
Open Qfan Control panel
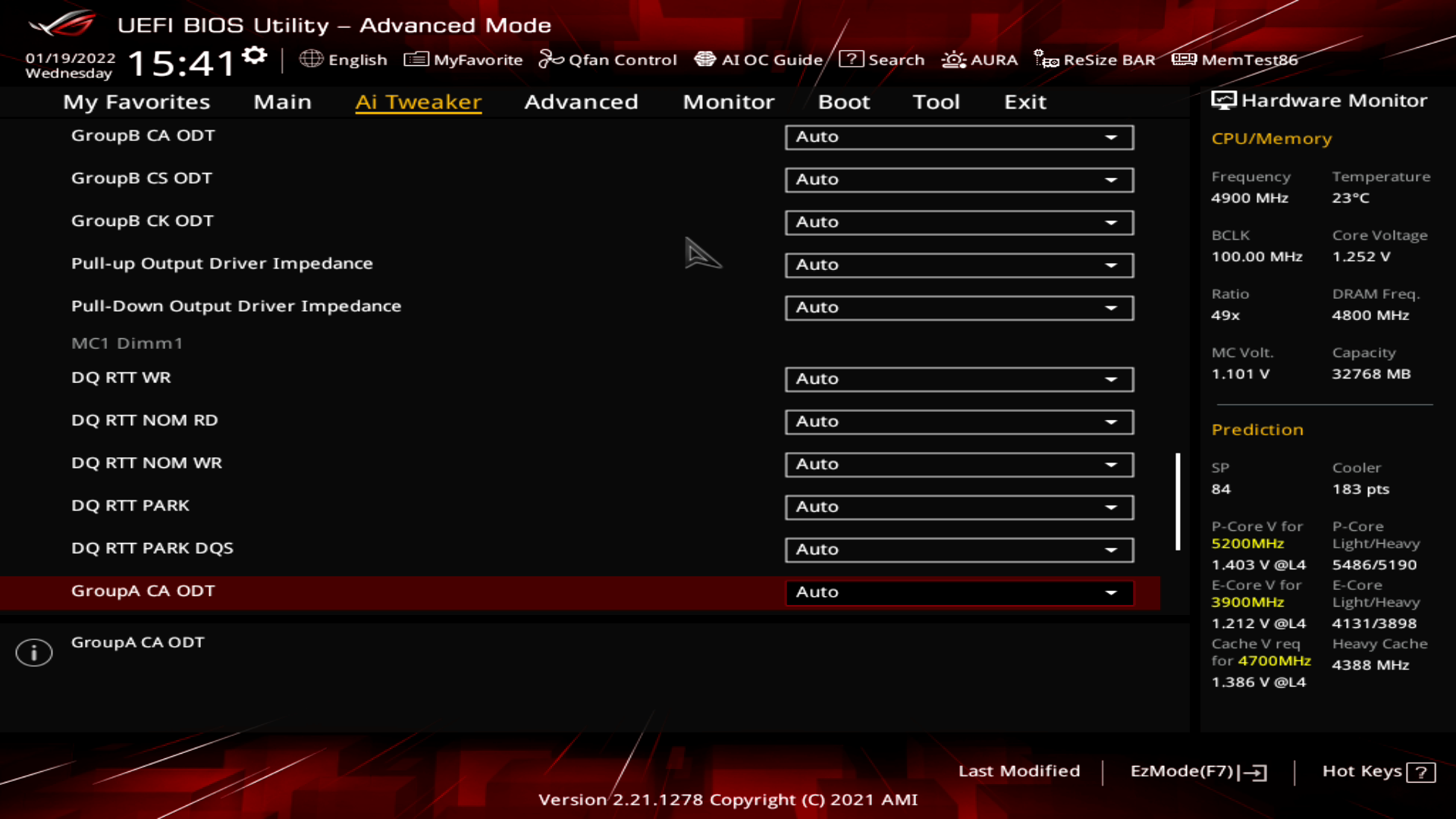point(608,59)
